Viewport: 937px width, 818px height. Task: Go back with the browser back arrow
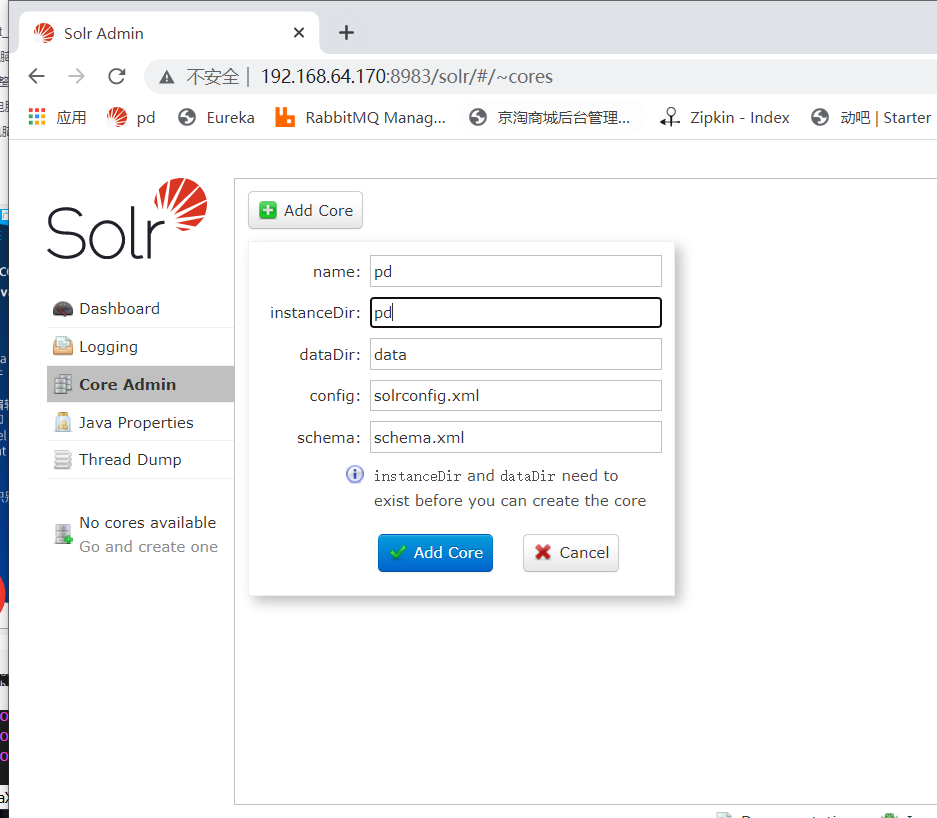pyautogui.click(x=36, y=76)
